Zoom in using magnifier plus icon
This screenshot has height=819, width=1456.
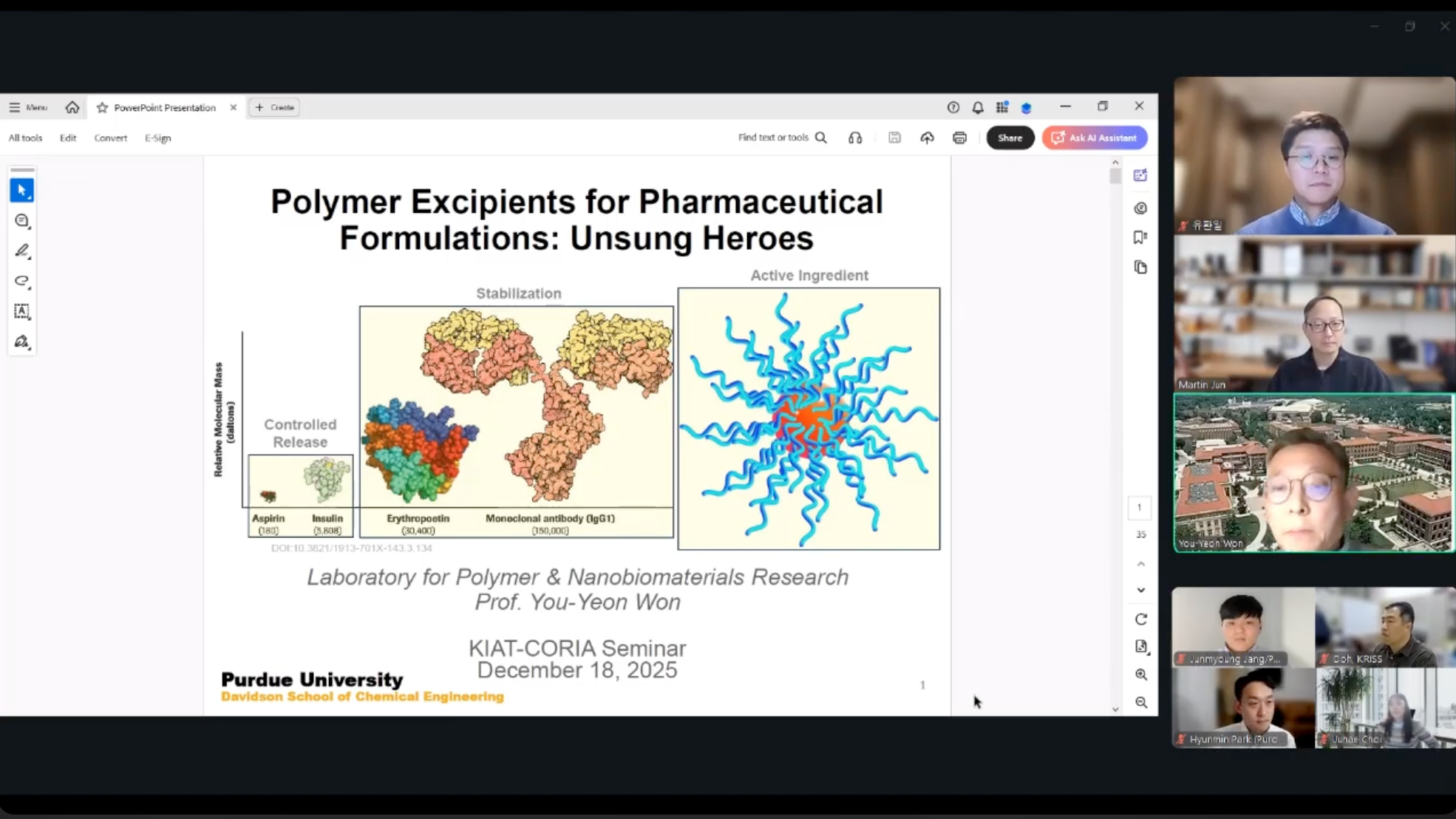(1140, 675)
